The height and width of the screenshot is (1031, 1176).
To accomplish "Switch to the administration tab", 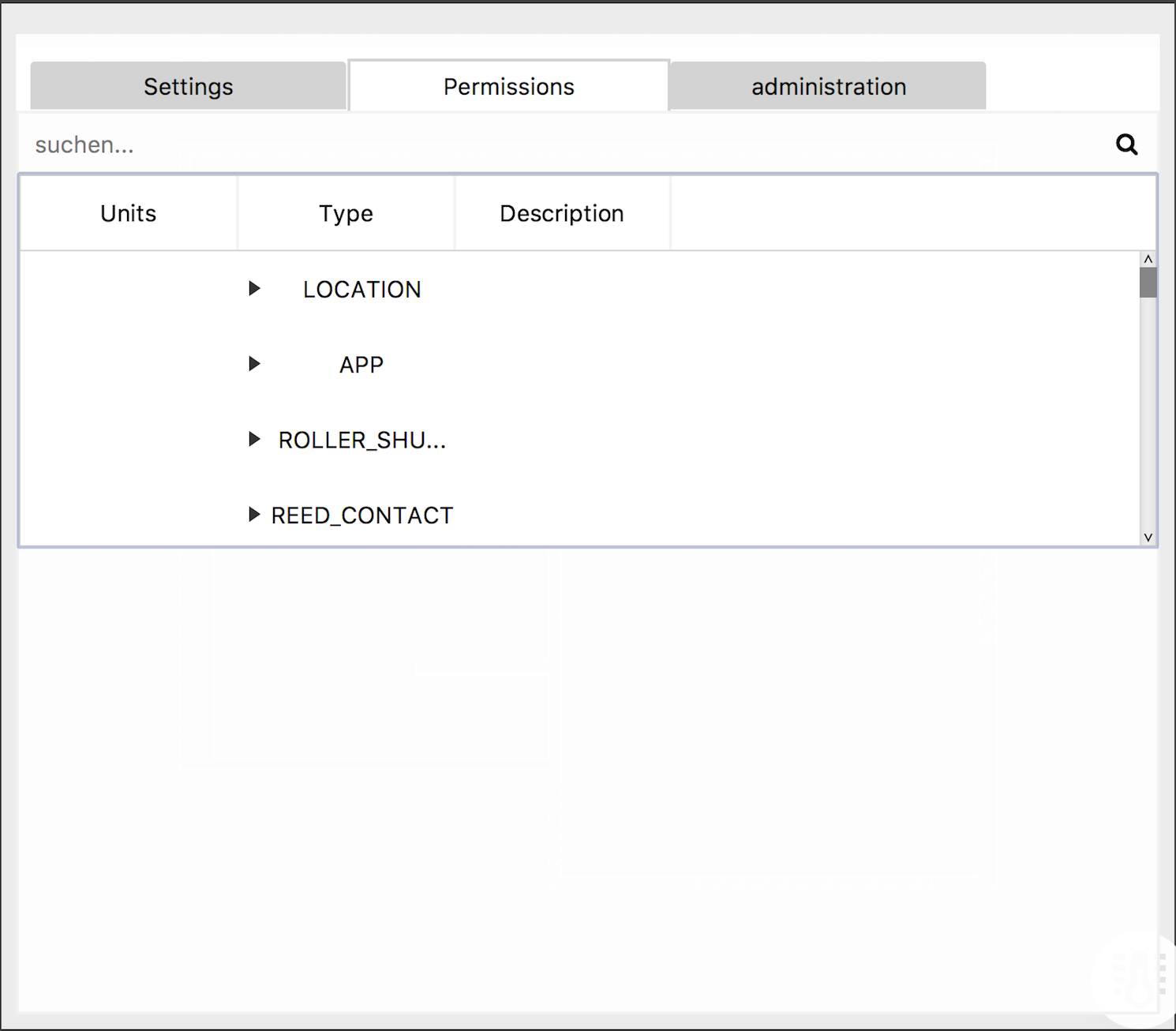I will pos(828,86).
